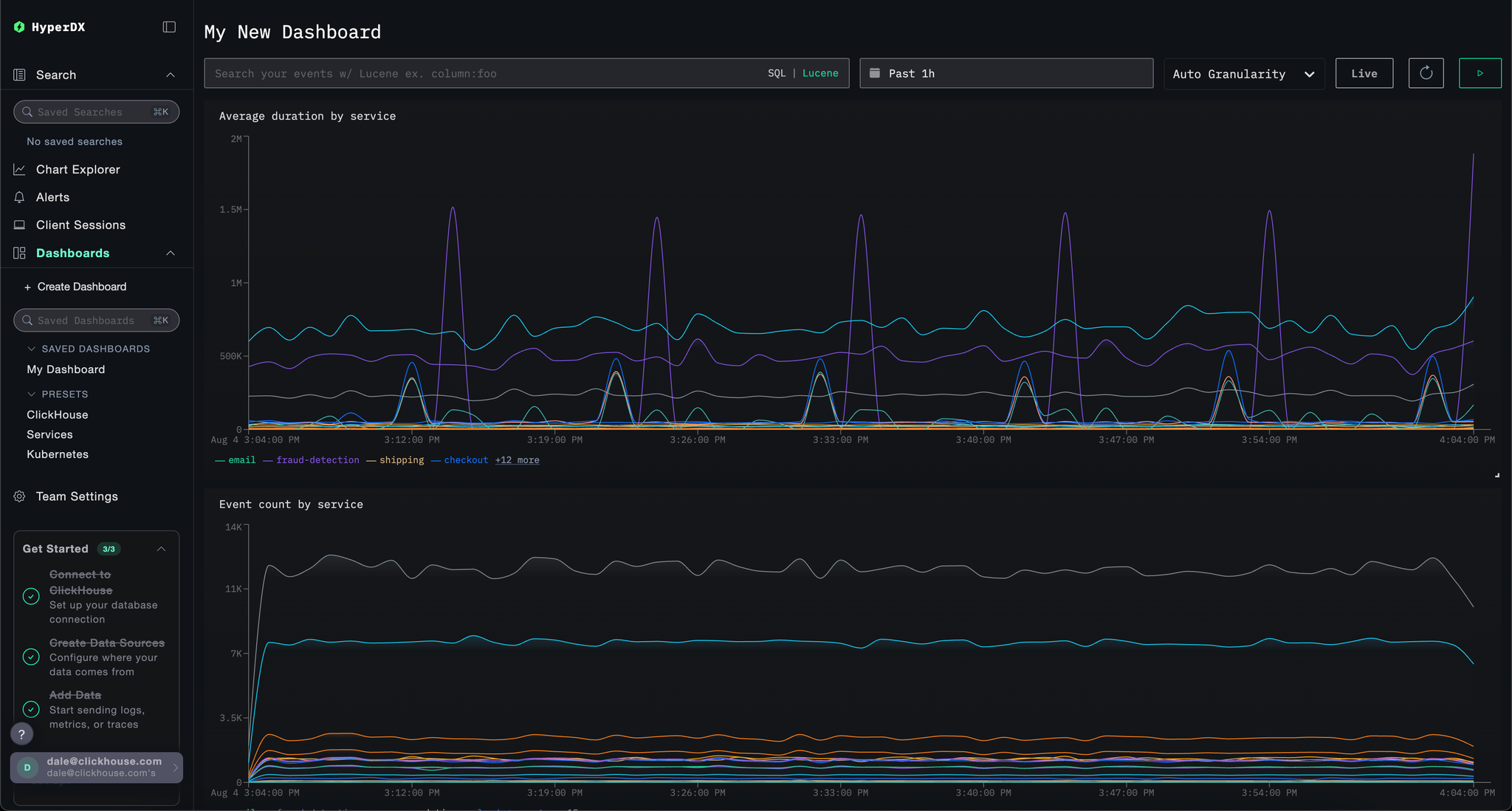Reveal hidden series with the +12 more link
The width and height of the screenshot is (1512, 811).
pos(517,459)
